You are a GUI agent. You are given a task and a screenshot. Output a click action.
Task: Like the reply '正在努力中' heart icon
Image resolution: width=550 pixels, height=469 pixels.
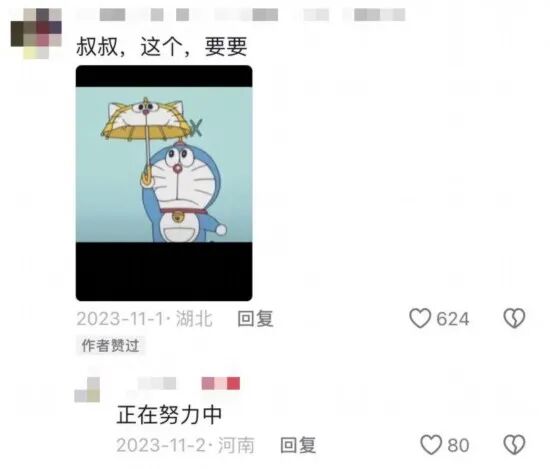click(x=431, y=445)
